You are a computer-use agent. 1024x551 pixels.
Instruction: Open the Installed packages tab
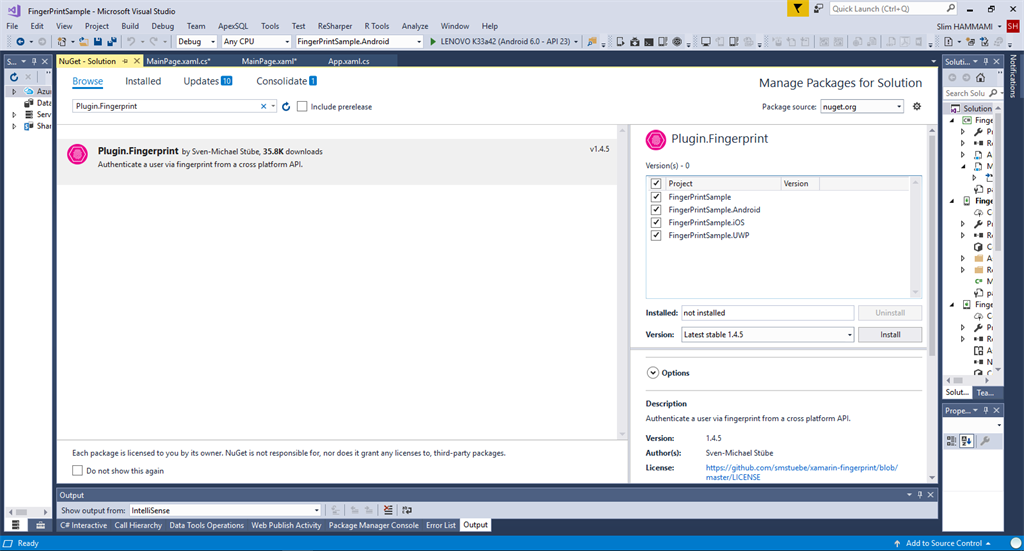pyautogui.click(x=143, y=81)
